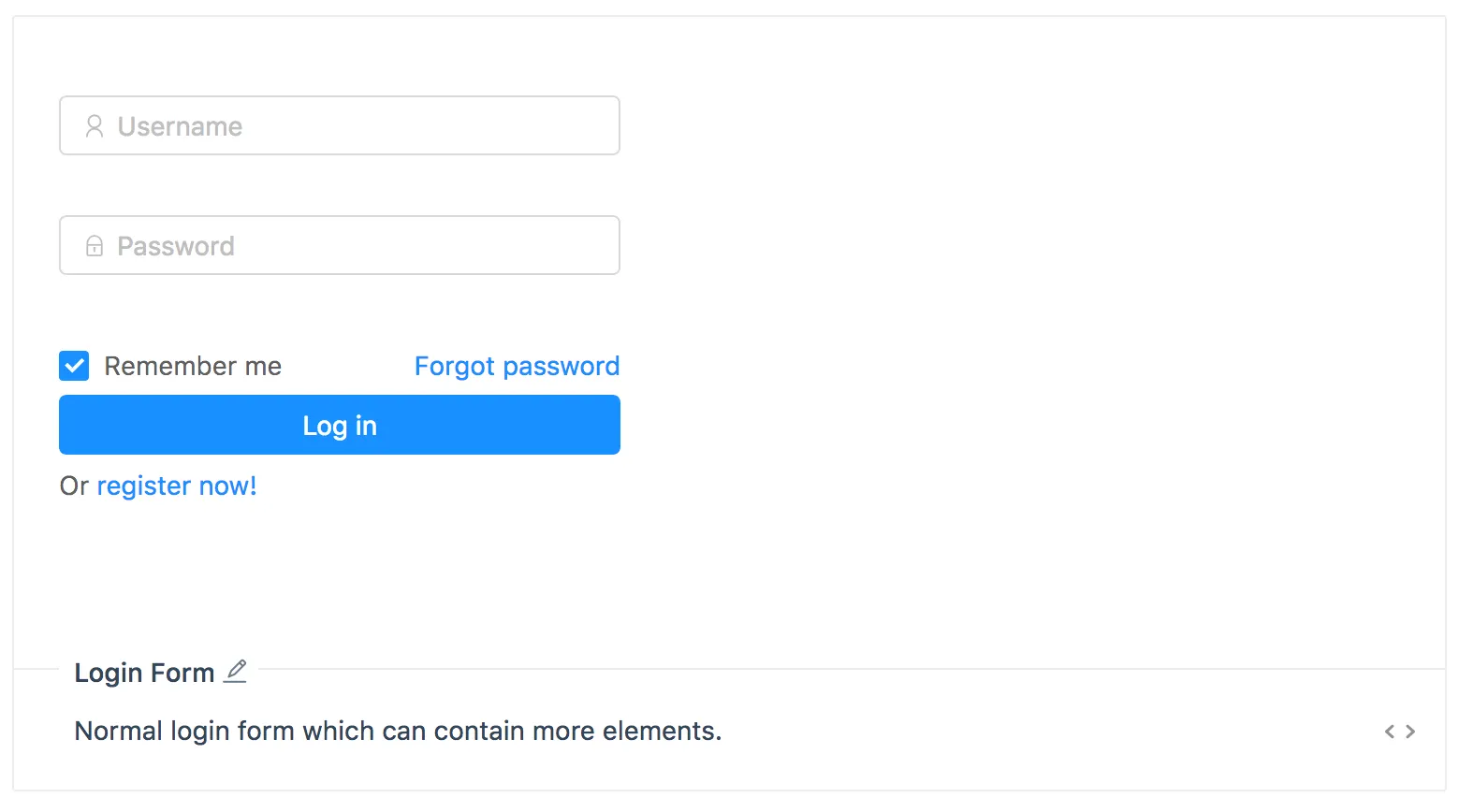
Task: Click the Username placeholder text
Action: coord(180,126)
